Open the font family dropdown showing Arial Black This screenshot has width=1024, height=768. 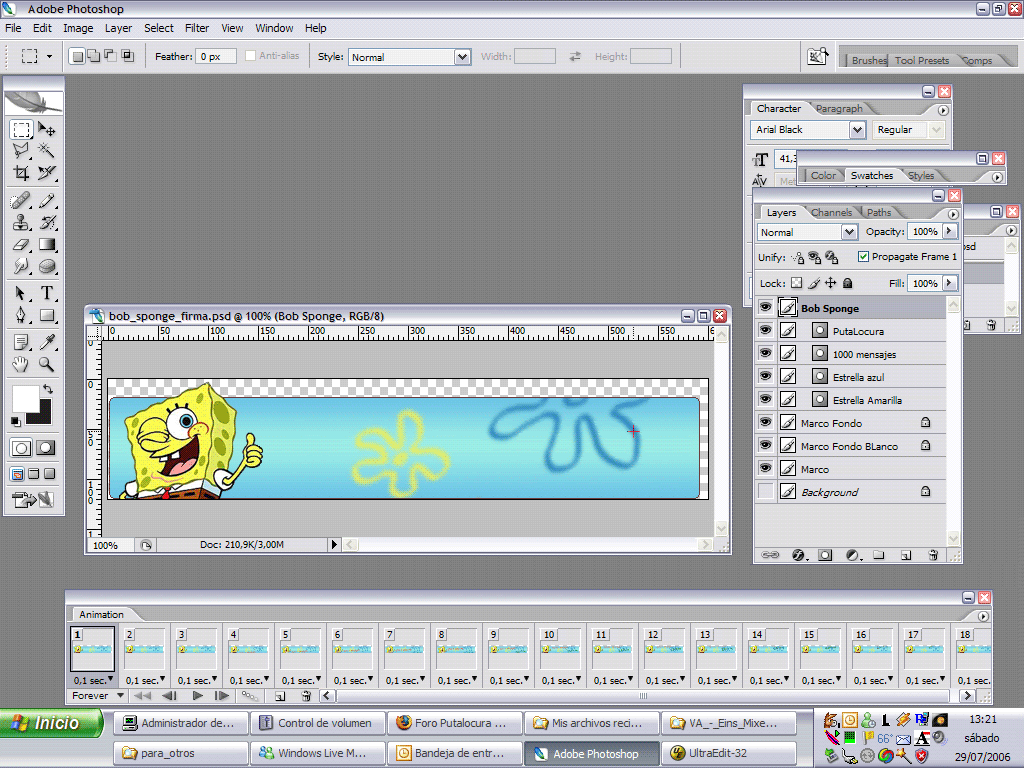(859, 130)
